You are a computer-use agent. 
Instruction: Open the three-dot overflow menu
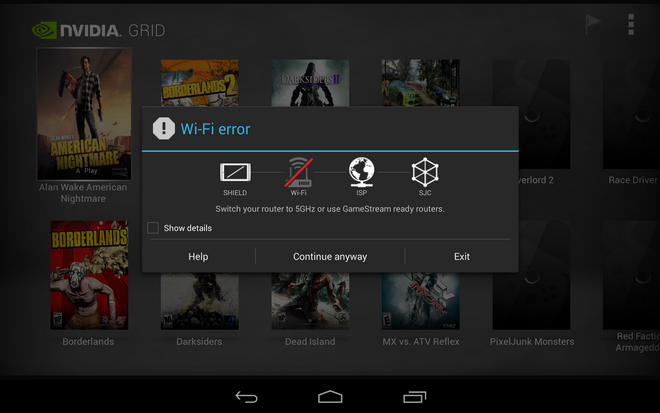[x=631, y=24]
